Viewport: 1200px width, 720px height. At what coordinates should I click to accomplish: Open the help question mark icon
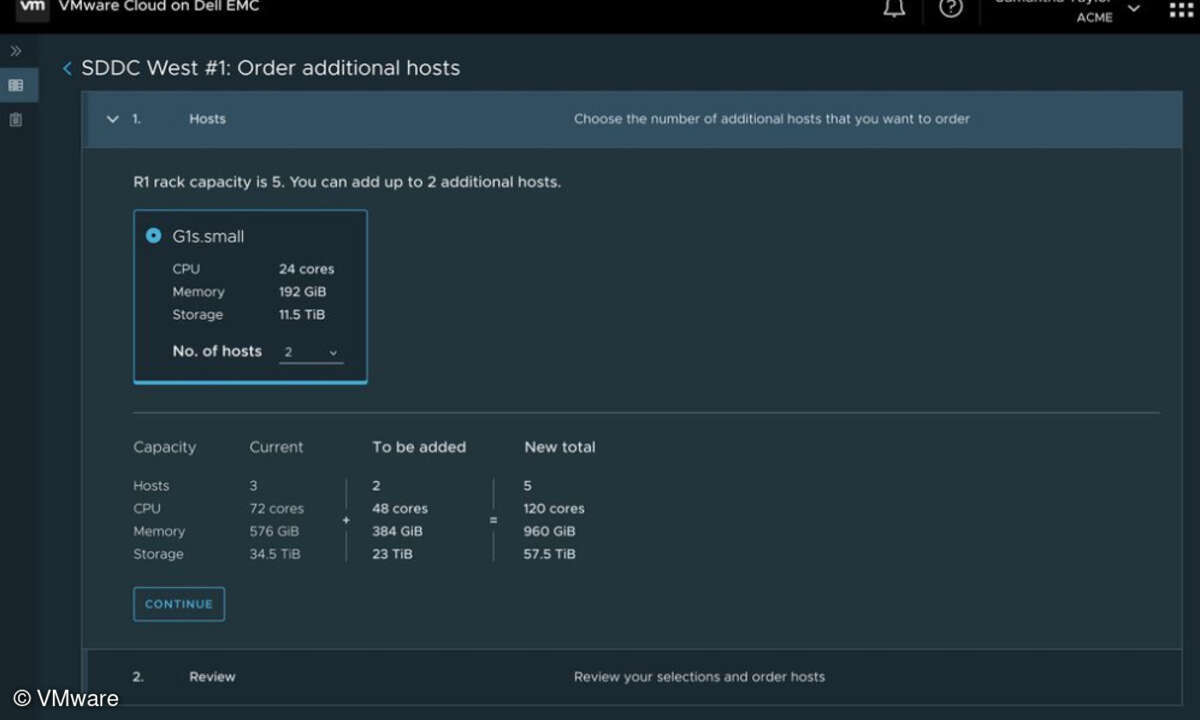(951, 8)
